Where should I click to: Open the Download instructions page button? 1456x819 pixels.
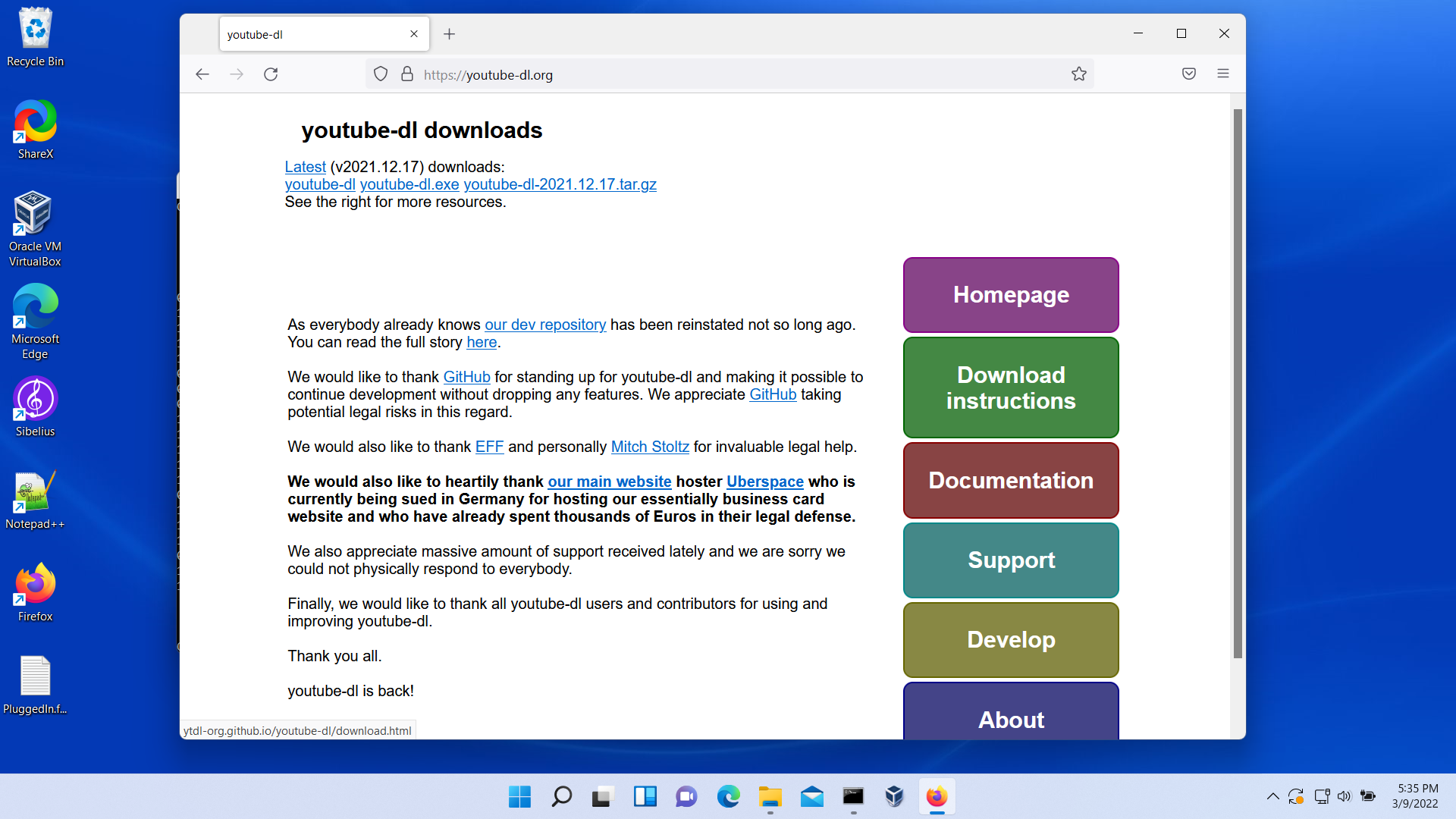pos(1010,388)
